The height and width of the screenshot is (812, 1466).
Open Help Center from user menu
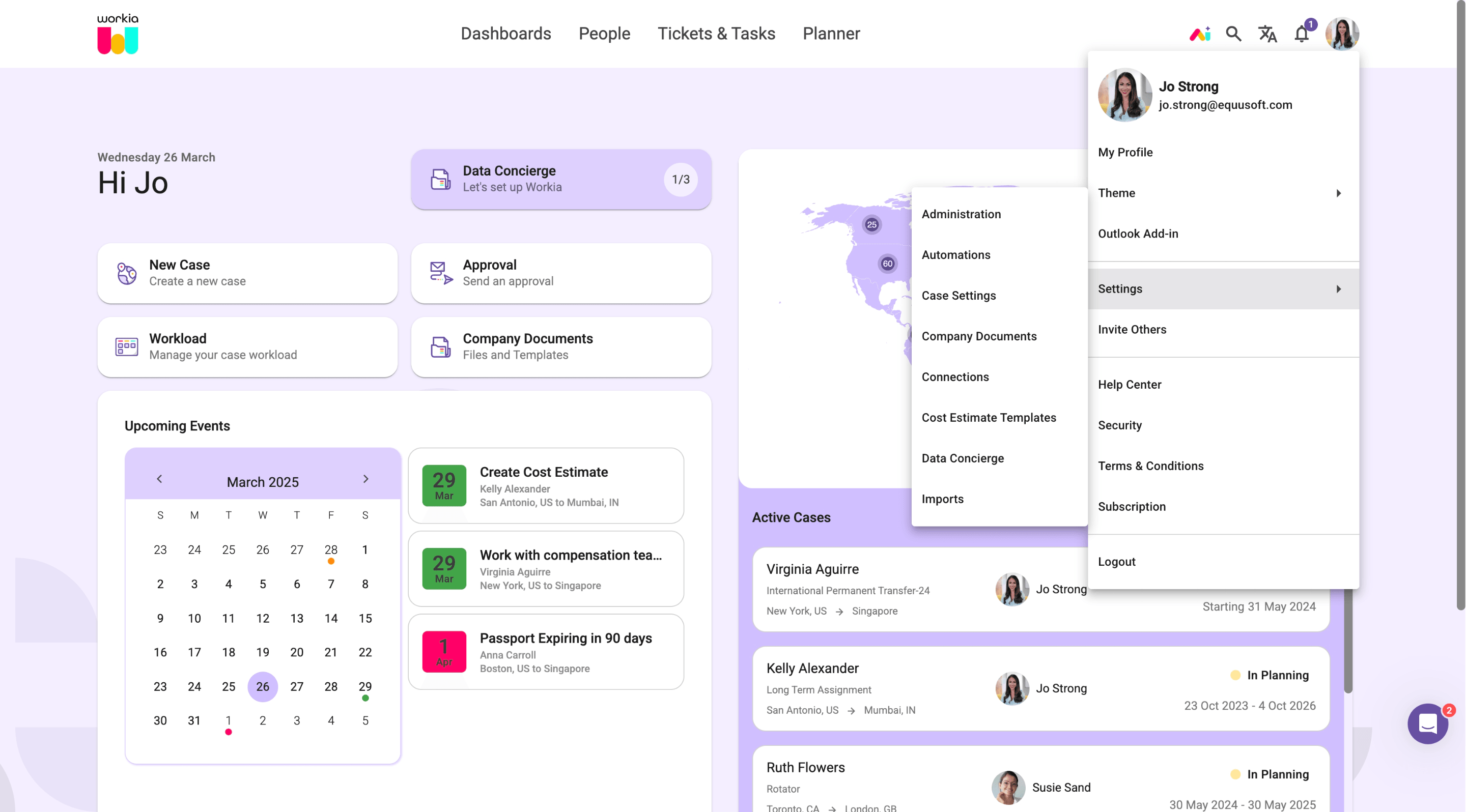(1223, 385)
